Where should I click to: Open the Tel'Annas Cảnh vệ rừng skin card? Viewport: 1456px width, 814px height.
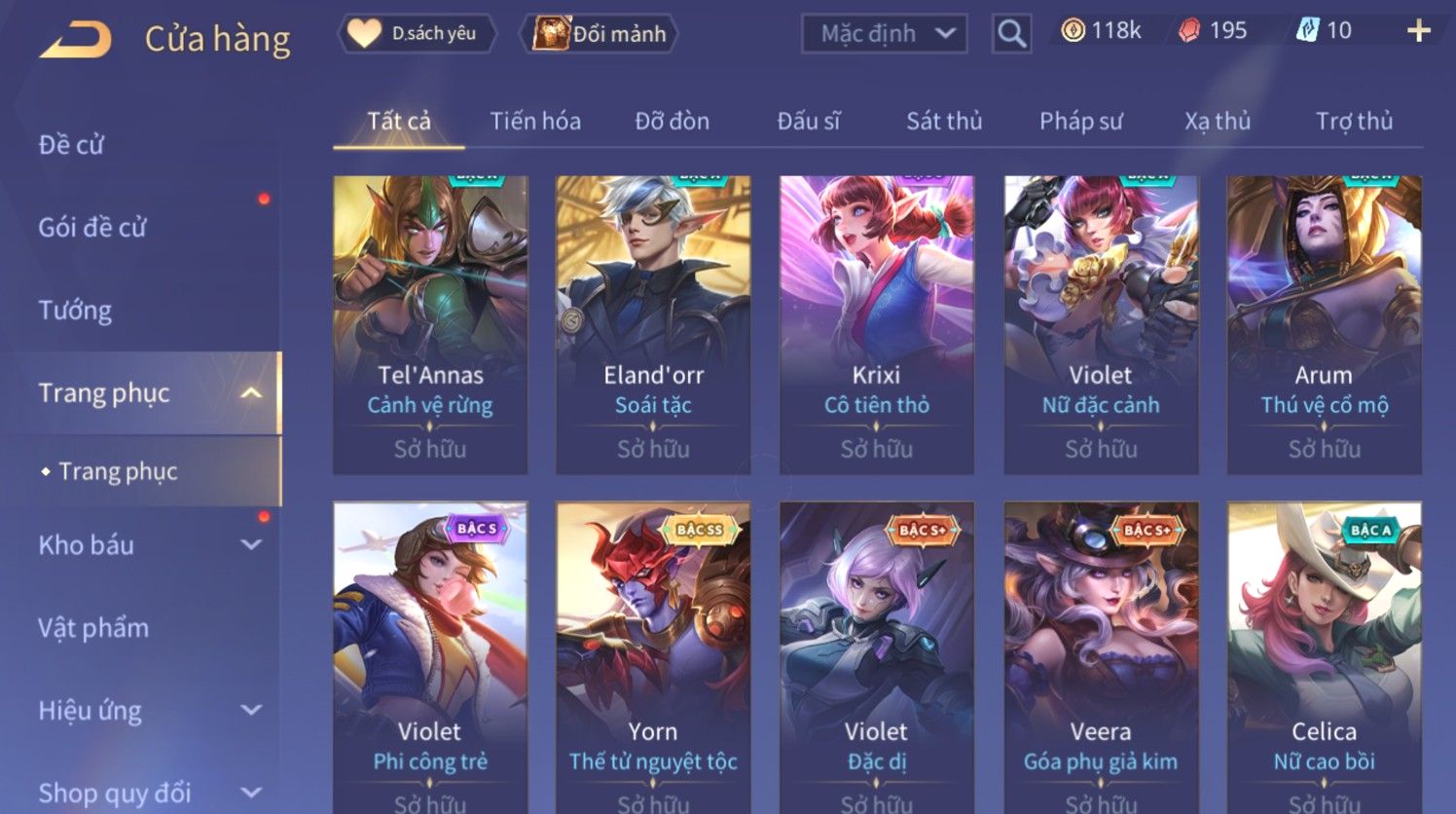tap(430, 325)
